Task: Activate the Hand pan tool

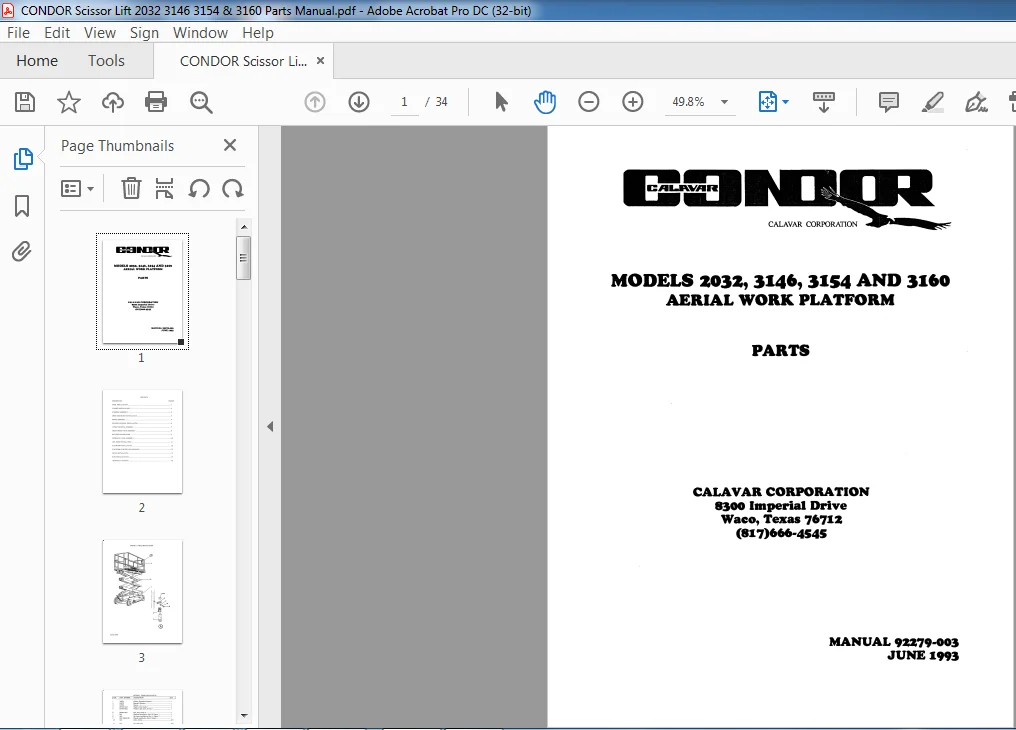Action: tap(545, 102)
